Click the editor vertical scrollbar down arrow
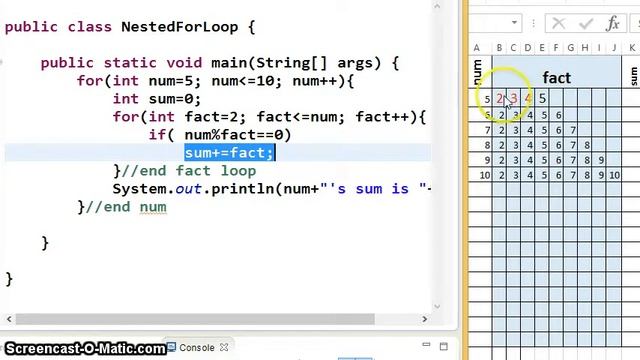640x360 pixels. pyautogui.click(x=437, y=306)
